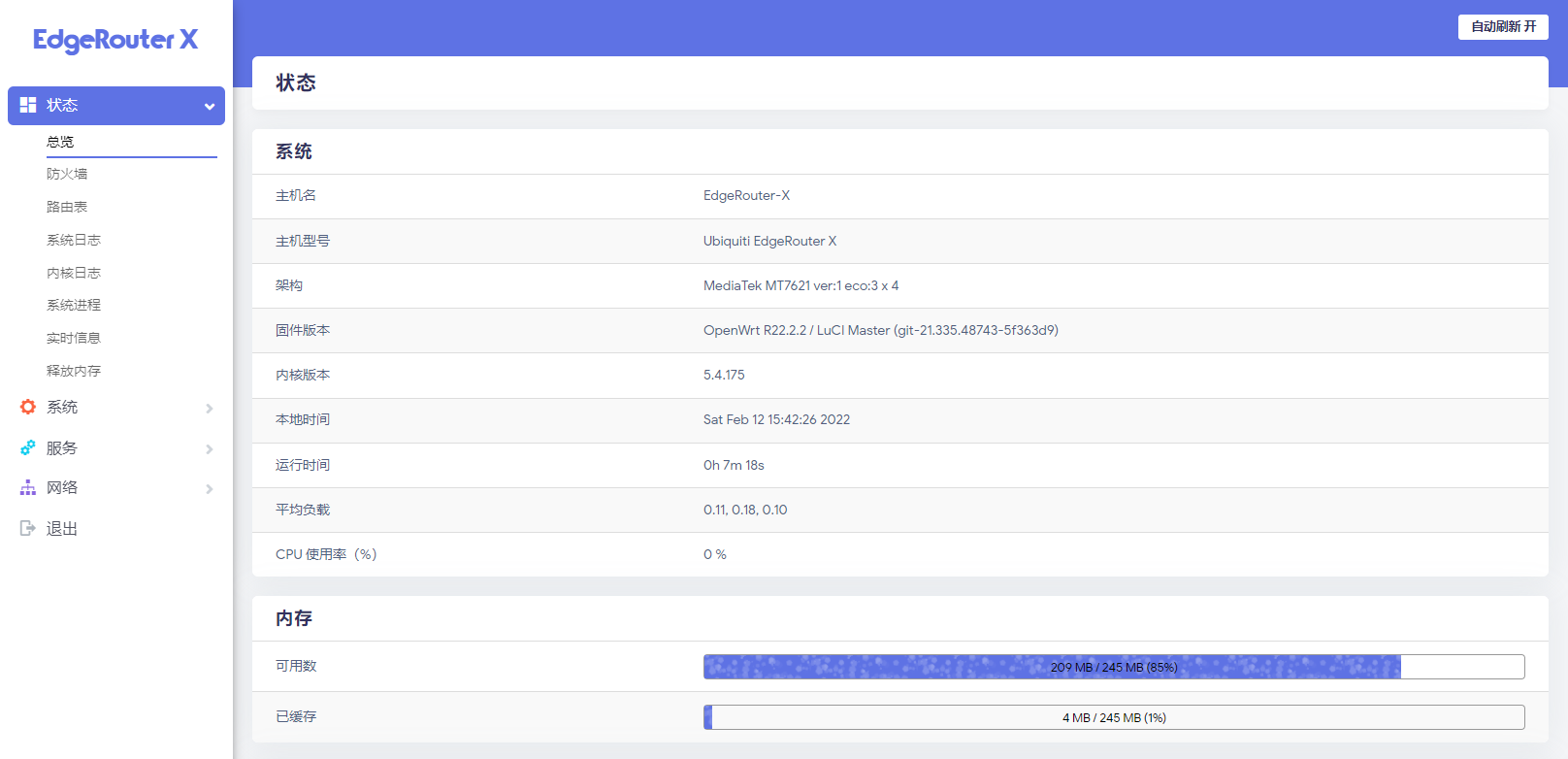Viewport: 1568px width, 759px height.
Task: Click the uptime value 0h 7m 18s
Action: pos(734,465)
